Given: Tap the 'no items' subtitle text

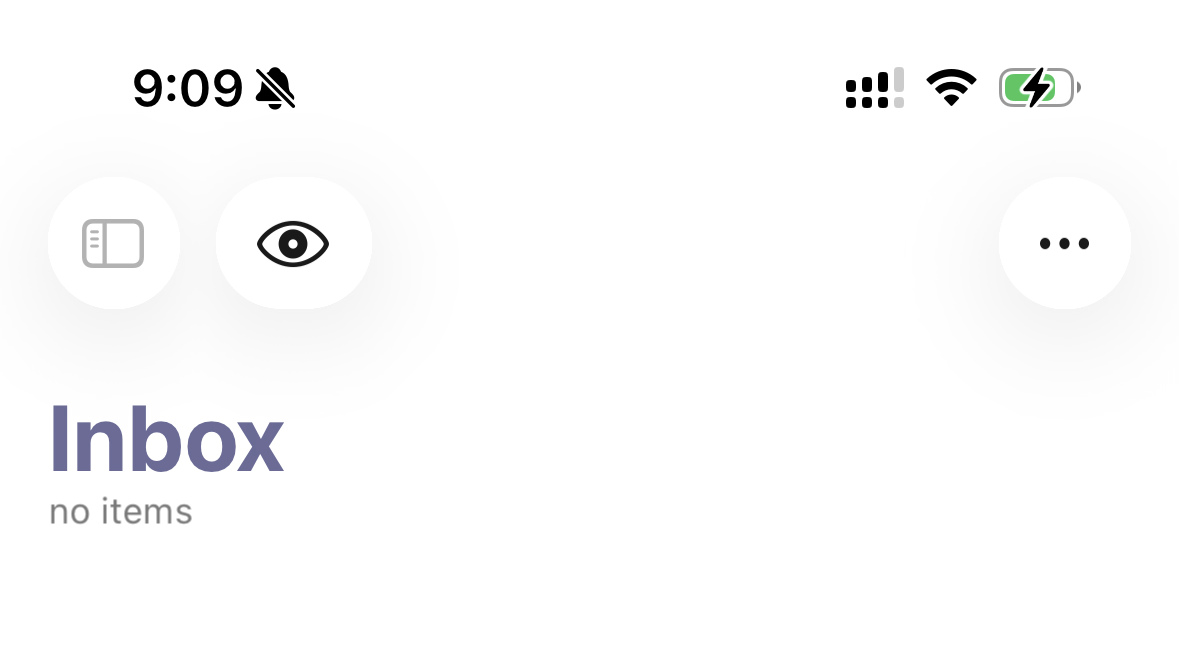Looking at the screenshot, I should (x=120, y=512).
